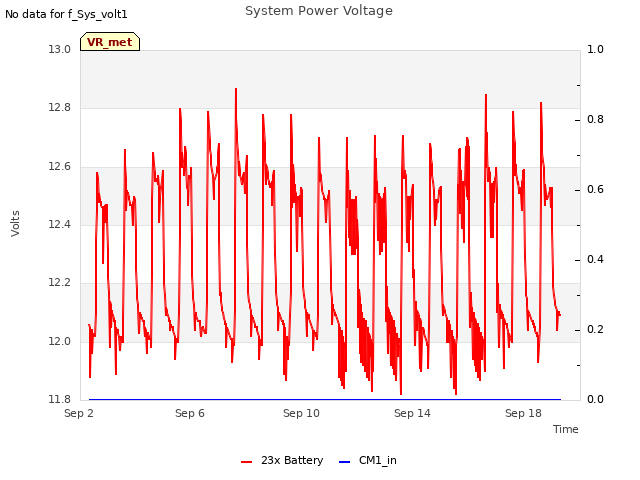Screen dimensions: 640x480
Task: Click the Sep 10 date tick label
Action: (x=301, y=413)
